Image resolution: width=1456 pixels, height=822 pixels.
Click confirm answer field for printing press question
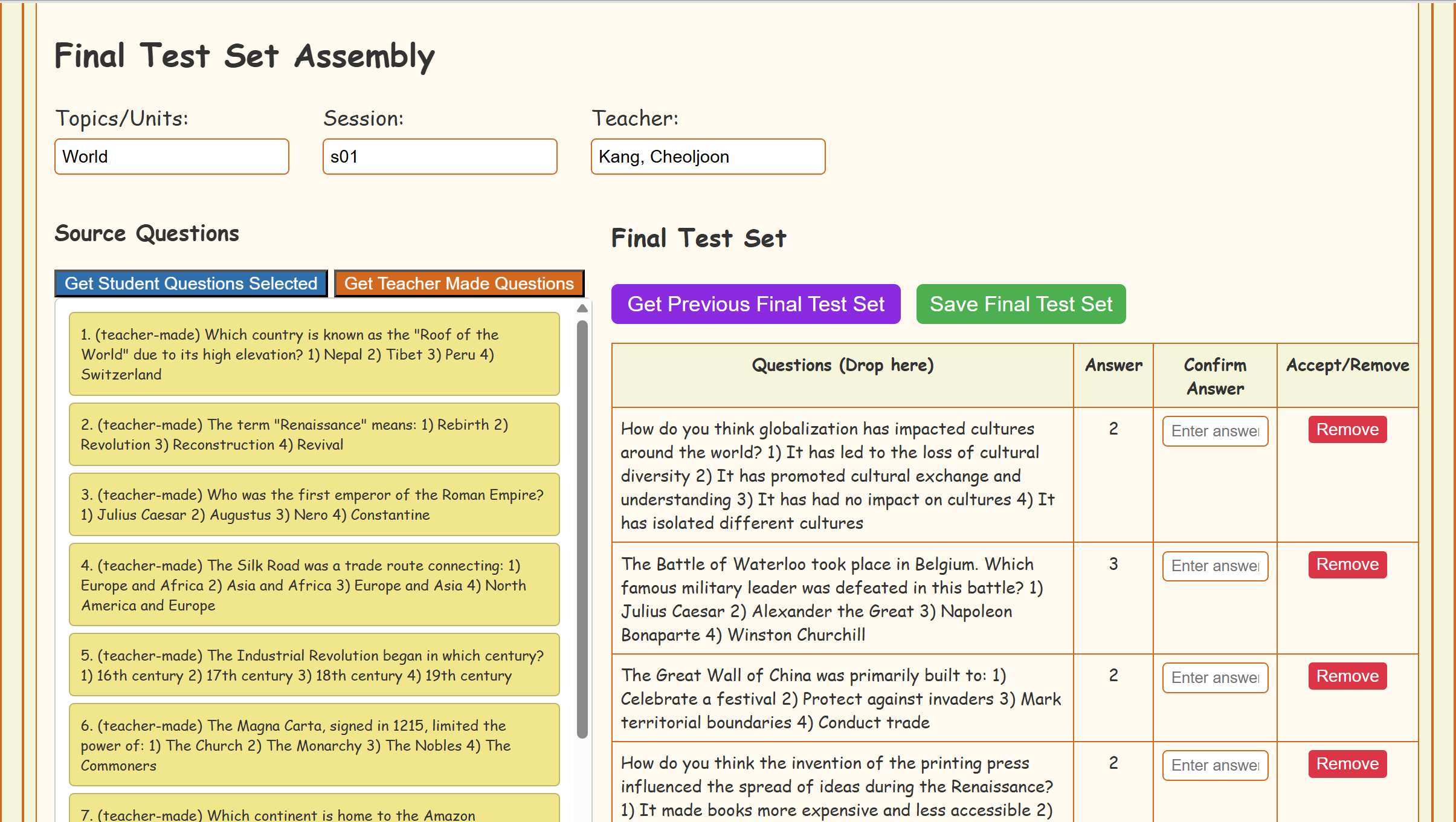coord(1215,766)
